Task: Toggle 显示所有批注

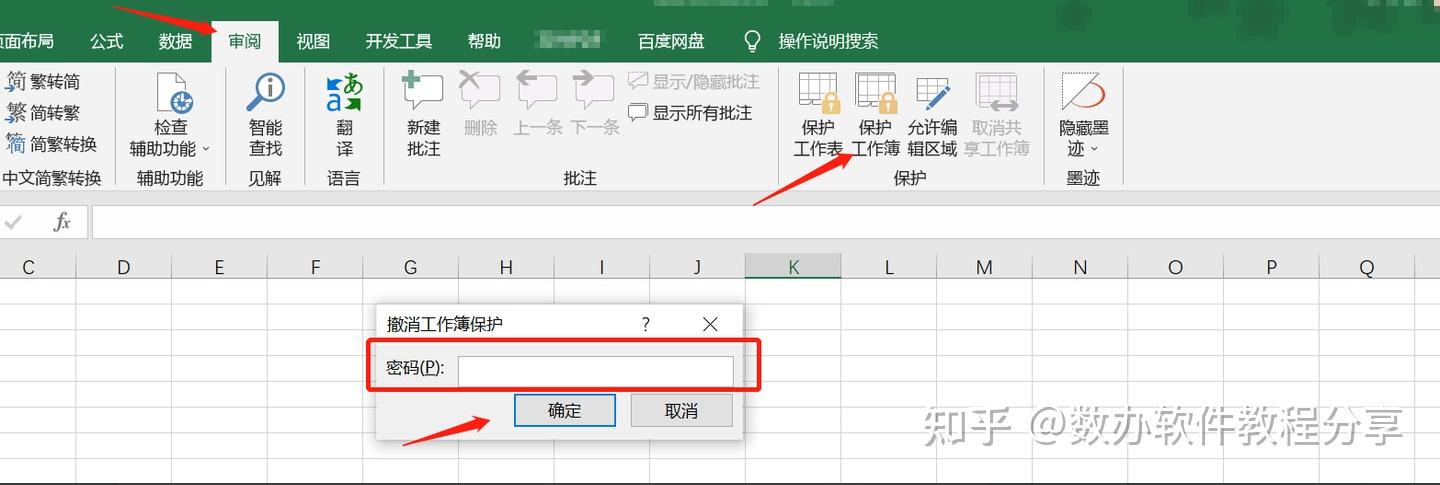Action: click(x=690, y=113)
